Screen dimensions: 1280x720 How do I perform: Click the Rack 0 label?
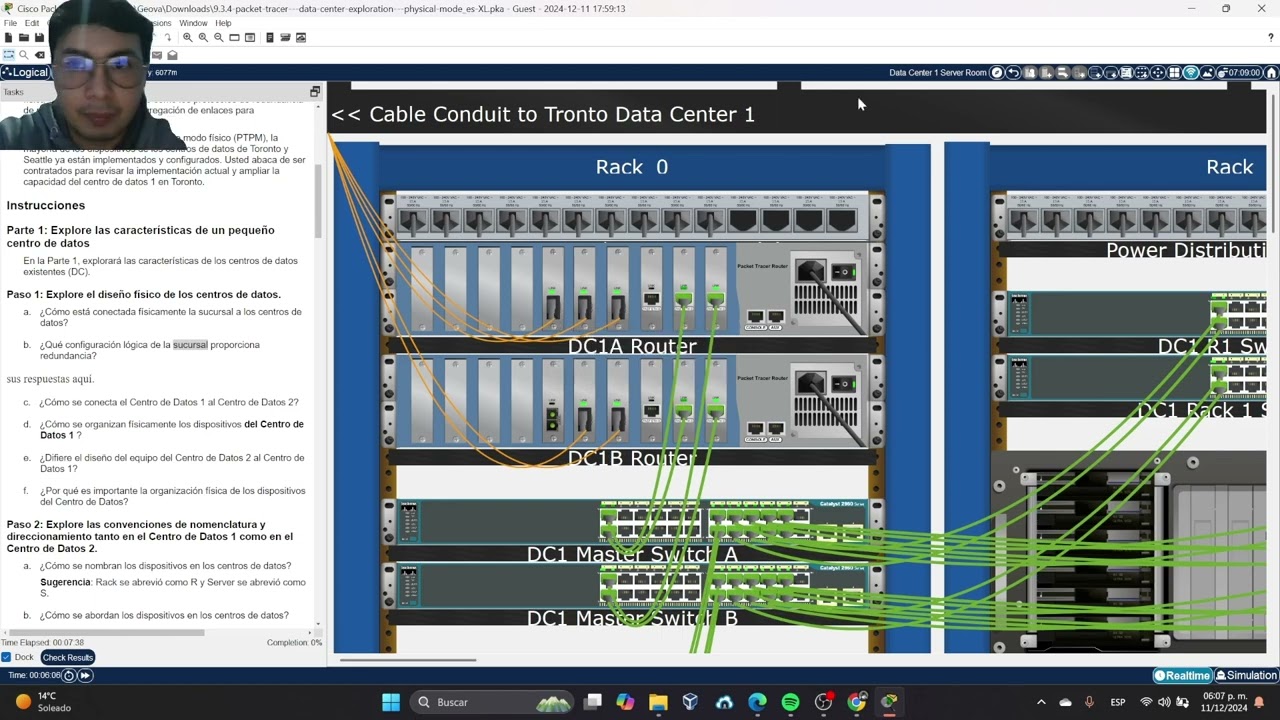[x=632, y=167]
